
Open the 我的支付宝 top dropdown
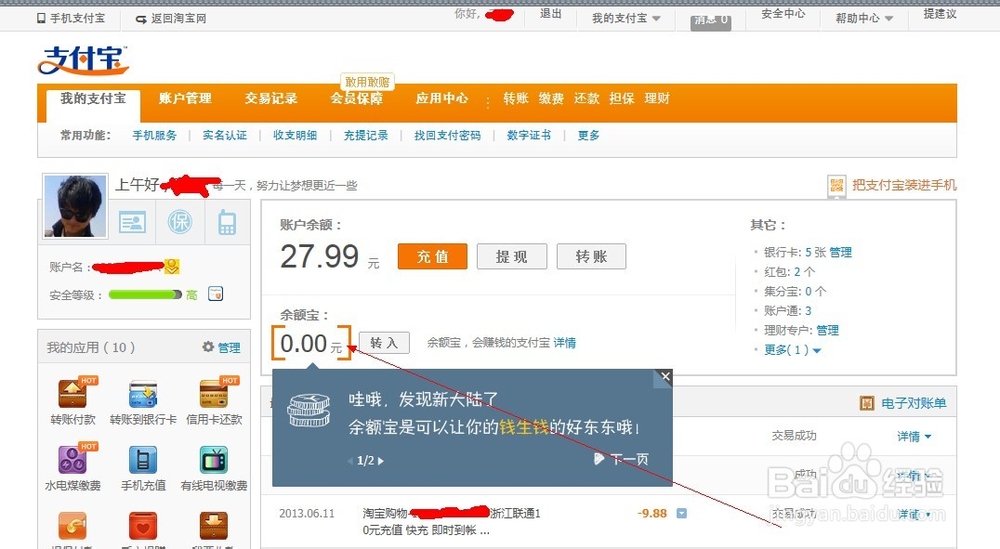(x=626, y=18)
